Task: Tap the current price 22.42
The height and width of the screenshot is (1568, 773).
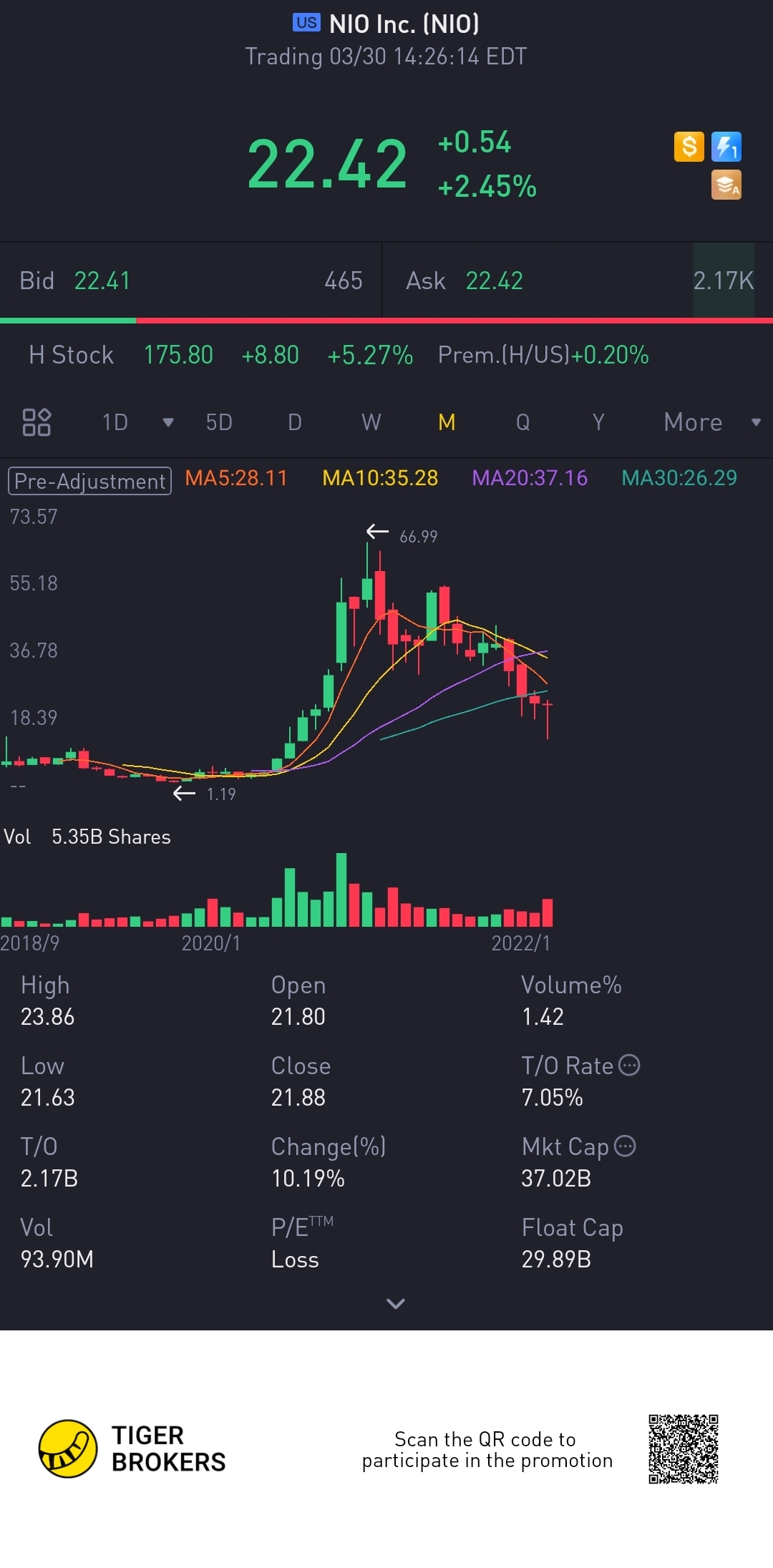Action: 327,165
